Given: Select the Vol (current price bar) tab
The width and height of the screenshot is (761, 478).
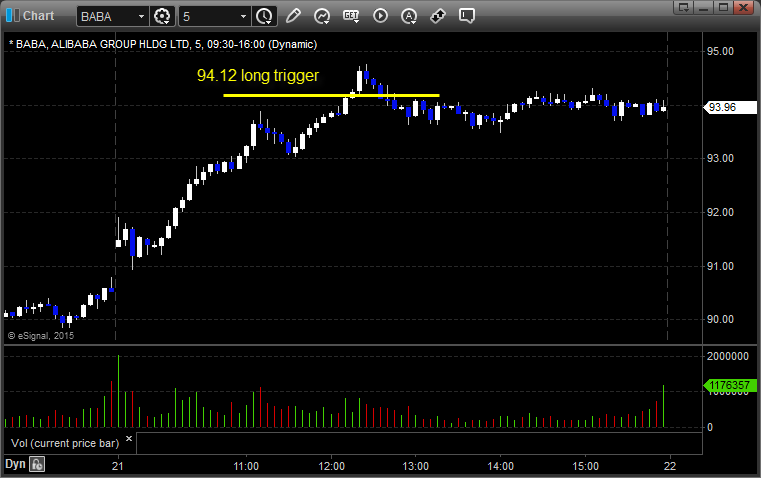Looking at the screenshot, I should pos(65,443).
